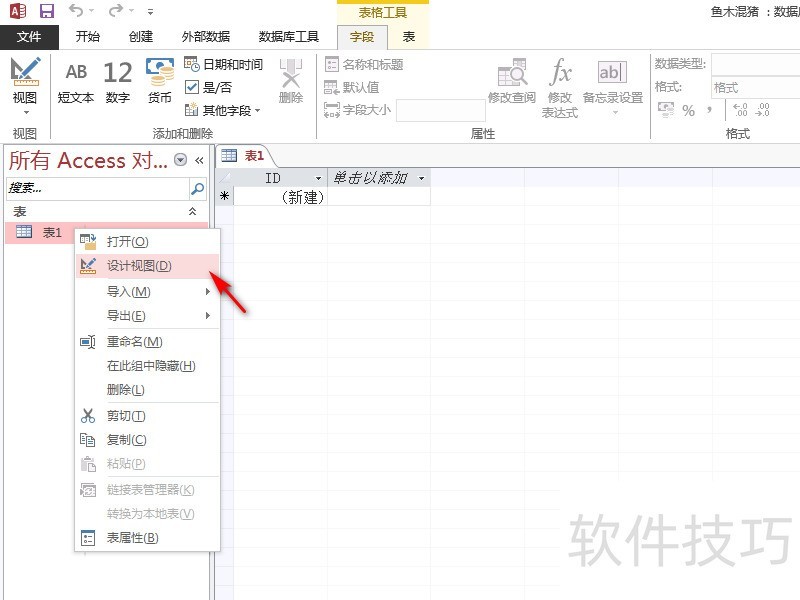Open the quick access toolbar customize dropdown
This screenshot has height=600, width=800.
tap(150, 11)
